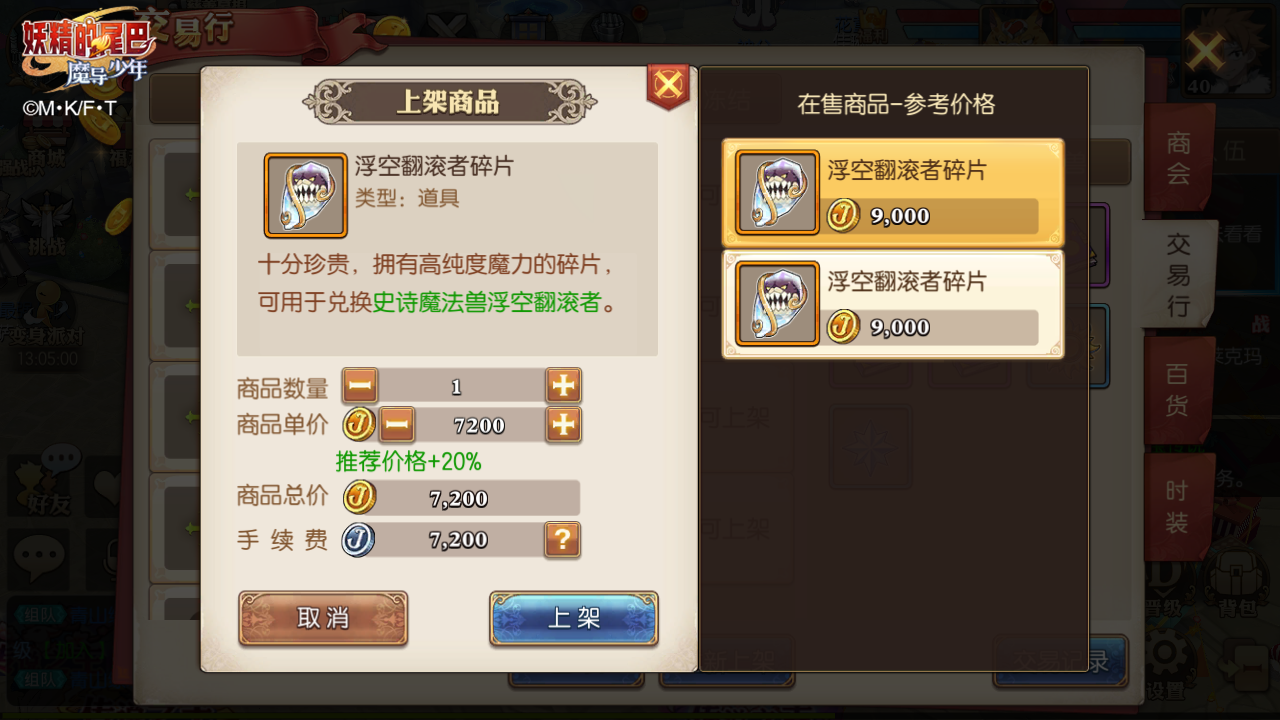Screen dimensions: 1280x720
Task: Click the item icon in 上架商品 panel
Action: 306,195
